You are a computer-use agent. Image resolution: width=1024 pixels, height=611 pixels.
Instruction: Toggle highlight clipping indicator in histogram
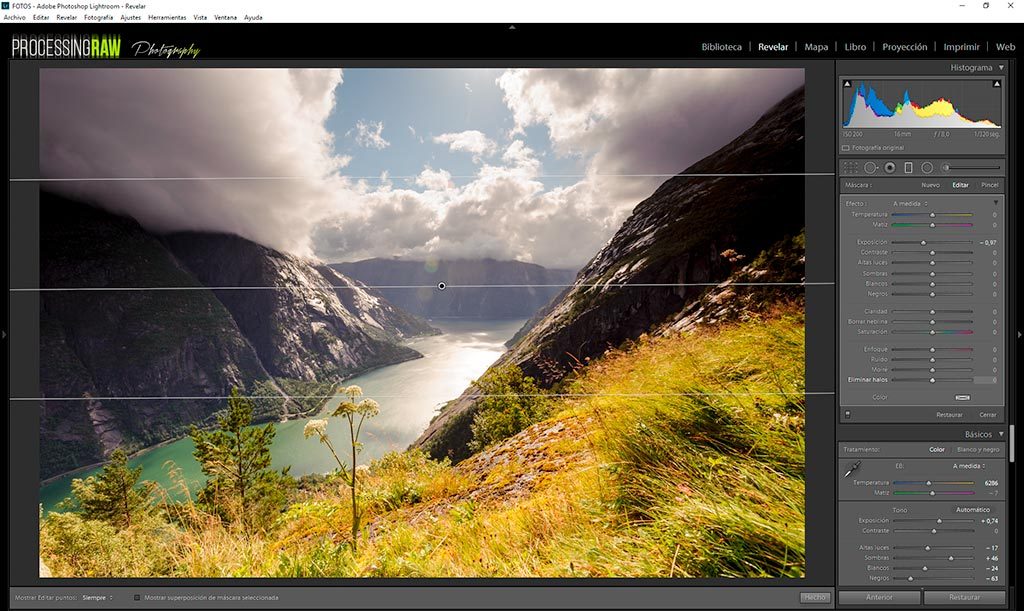[997, 84]
